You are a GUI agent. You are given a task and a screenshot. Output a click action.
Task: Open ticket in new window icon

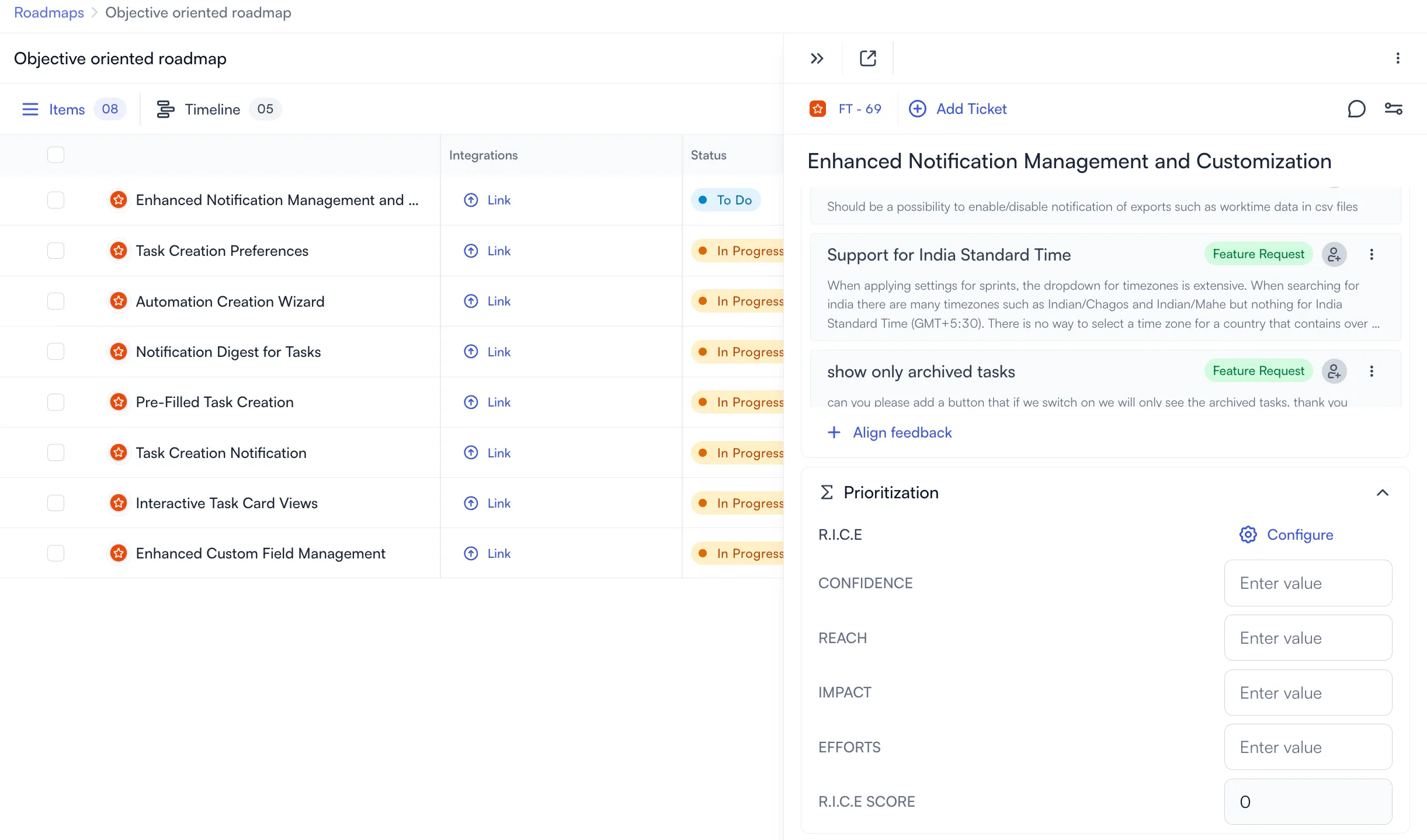pyautogui.click(x=868, y=58)
